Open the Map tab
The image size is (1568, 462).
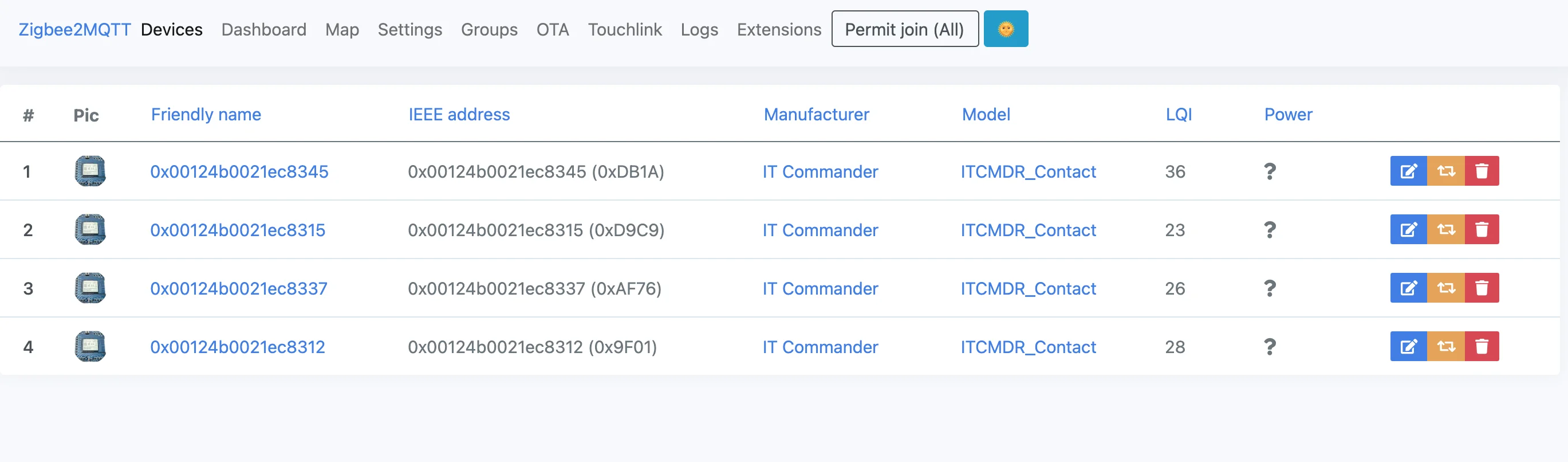[x=342, y=29]
